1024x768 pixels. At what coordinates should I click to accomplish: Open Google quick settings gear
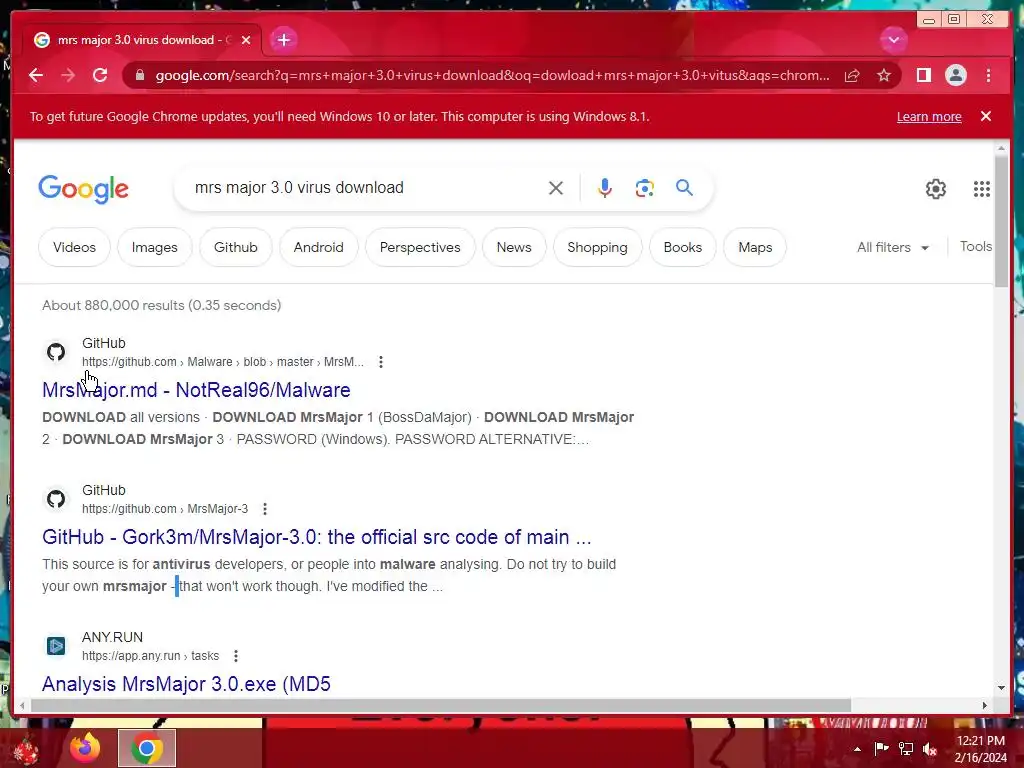click(936, 189)
